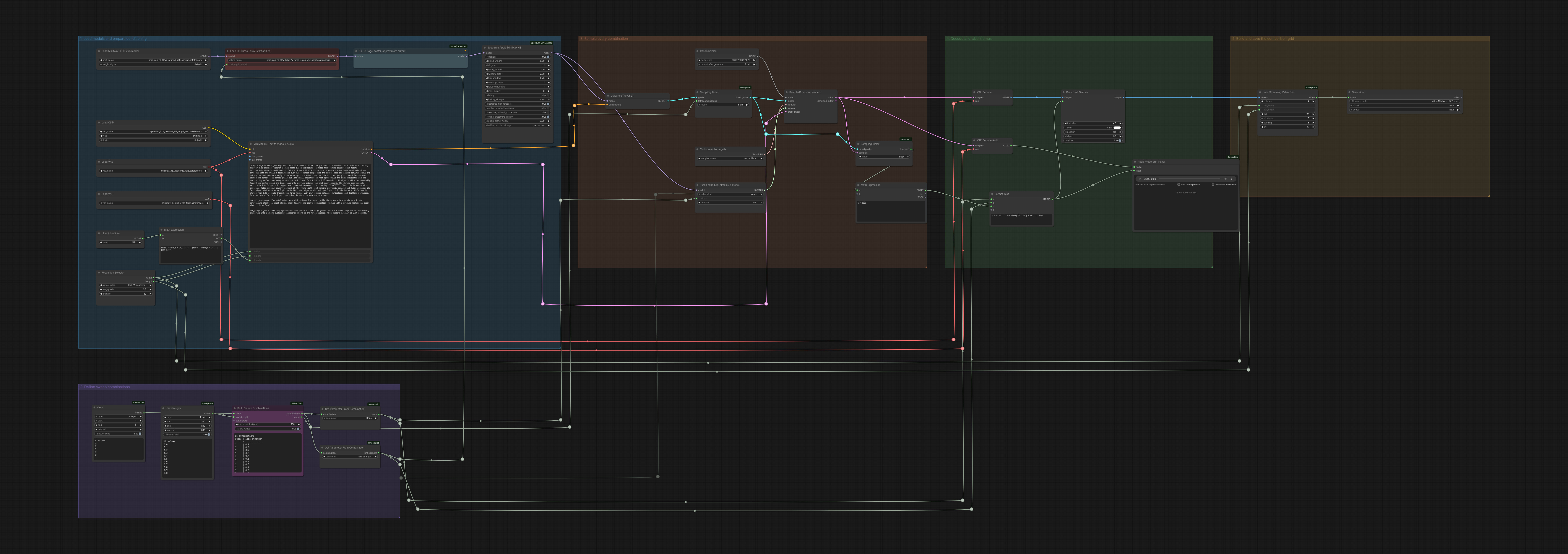Click the noise_seed field in RandomNoise
Screen dimensions: 1568x554
coord(727,60)
